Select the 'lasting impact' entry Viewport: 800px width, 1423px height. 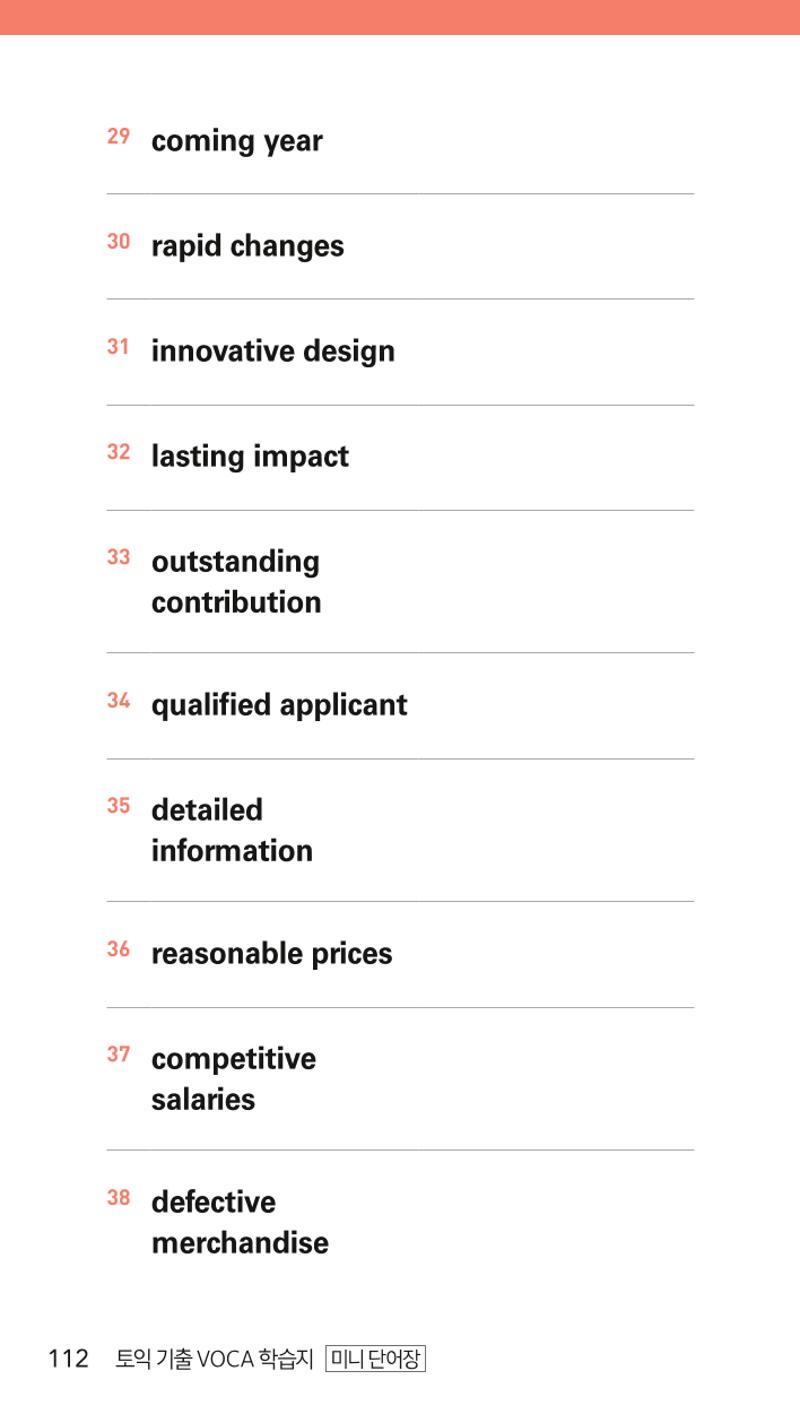pos(250,457)
